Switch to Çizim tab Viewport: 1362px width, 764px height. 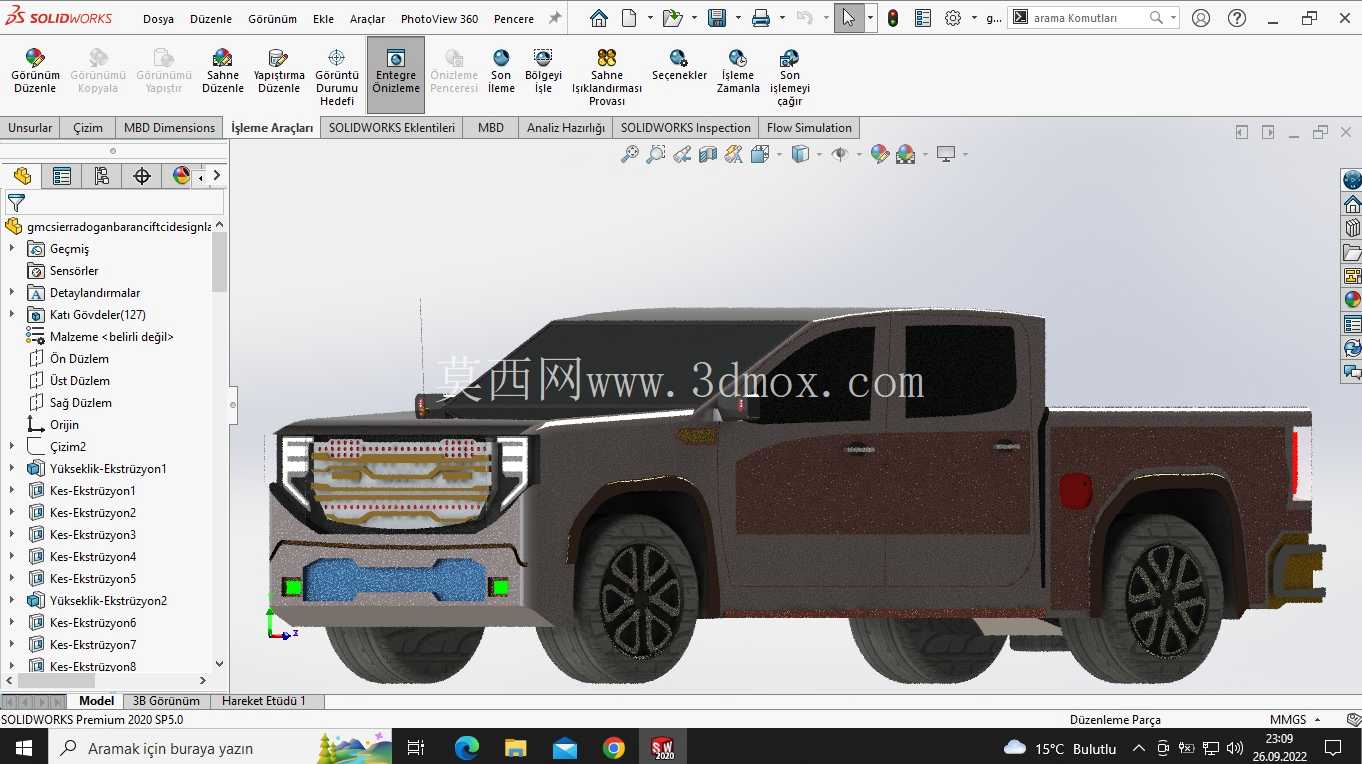click(x=88, y=128)
